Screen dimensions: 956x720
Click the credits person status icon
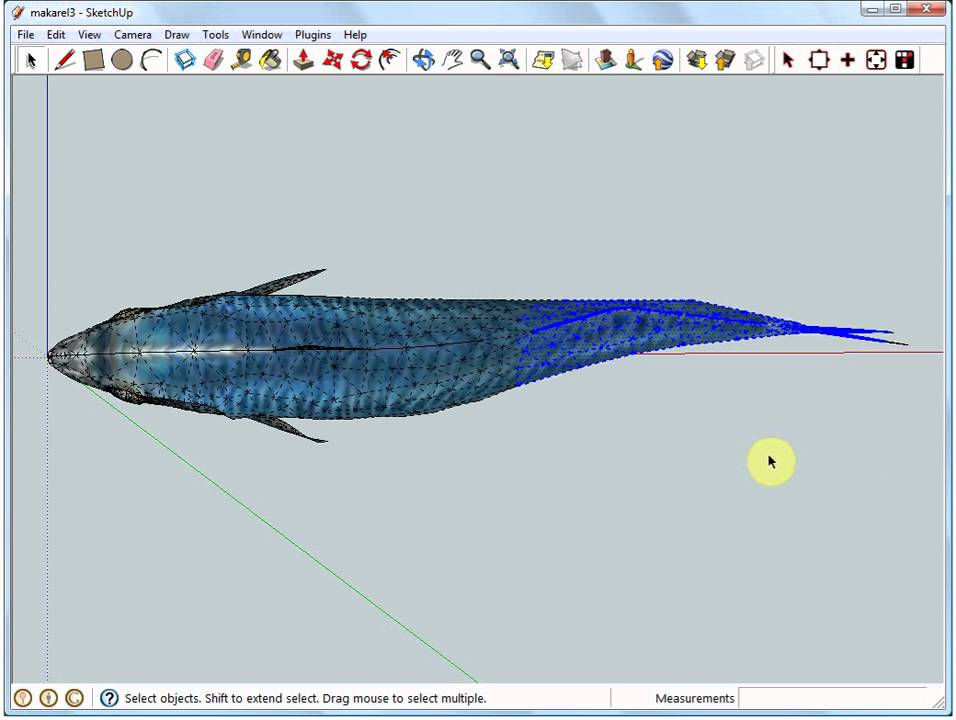tap(49, 697)
